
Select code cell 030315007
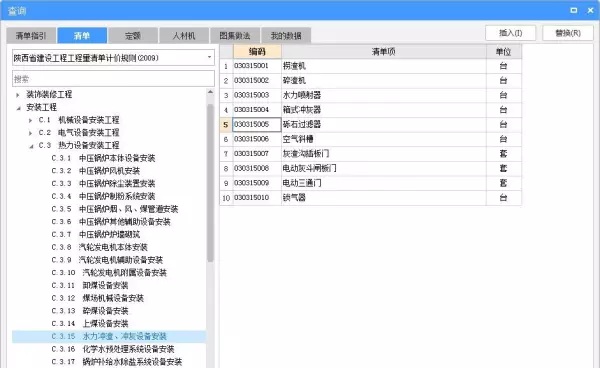tap(257, 153)
